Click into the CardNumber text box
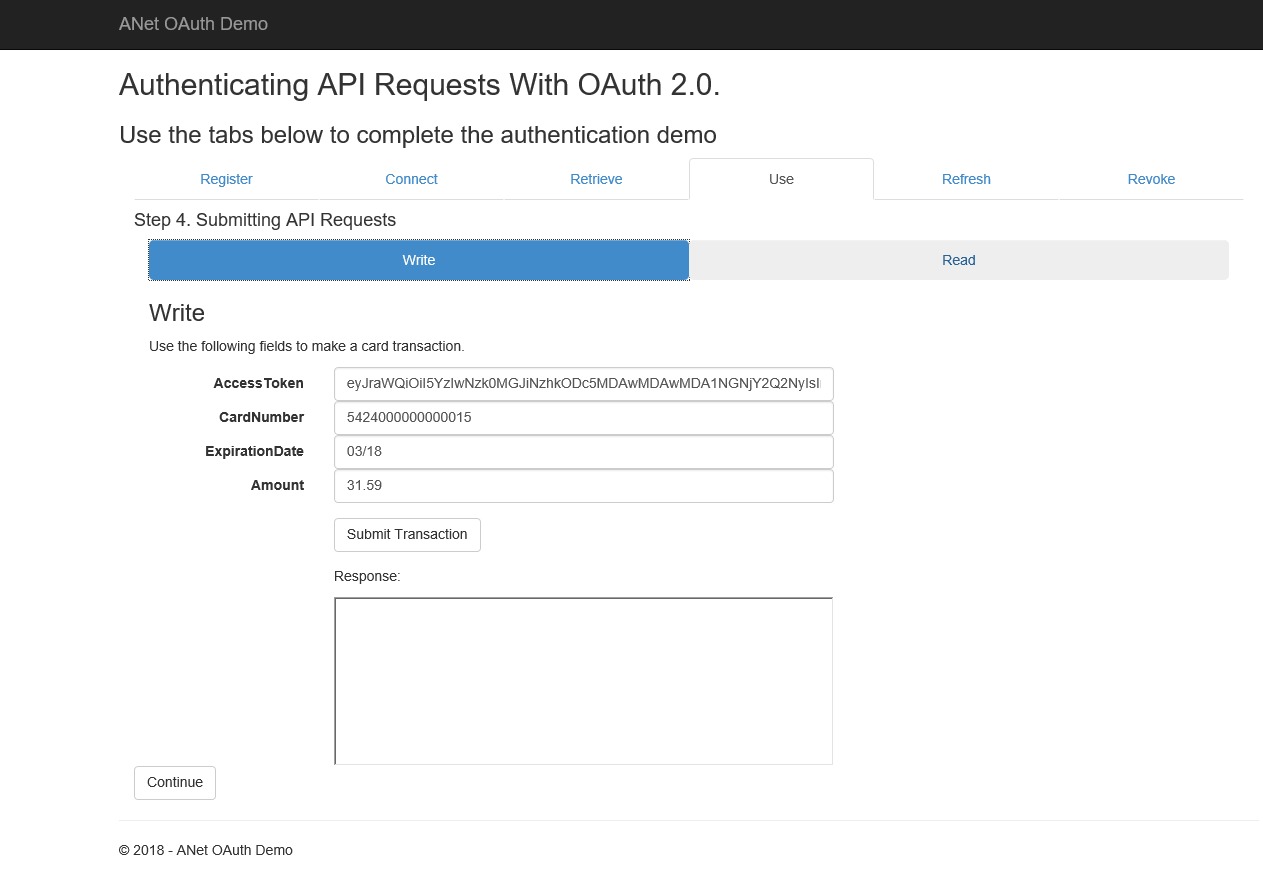 point(583,418)
